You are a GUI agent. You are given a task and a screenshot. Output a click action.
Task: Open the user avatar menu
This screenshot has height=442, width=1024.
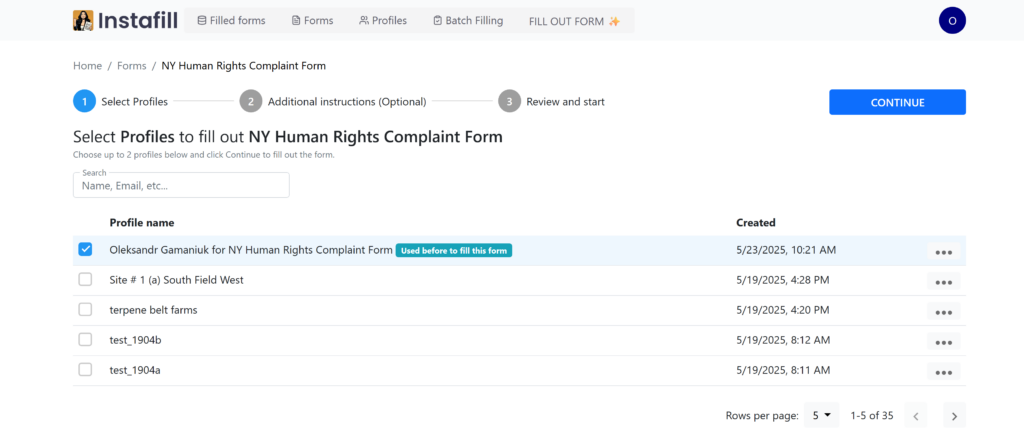(952, 20)
